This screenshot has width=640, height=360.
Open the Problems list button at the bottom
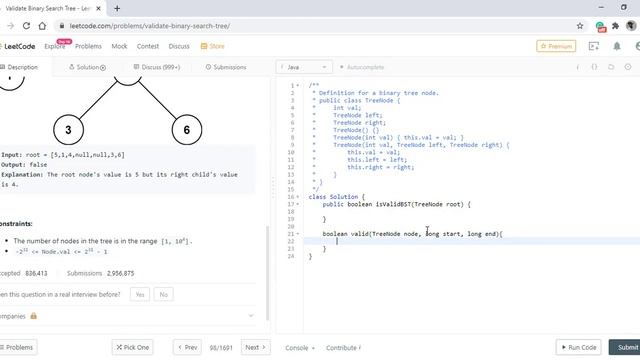(x=17, y=347)
